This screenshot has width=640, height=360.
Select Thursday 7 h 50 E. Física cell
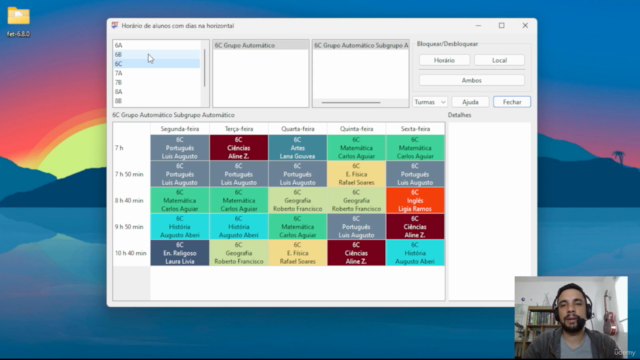pyautogui.click(x=356, y=174)
